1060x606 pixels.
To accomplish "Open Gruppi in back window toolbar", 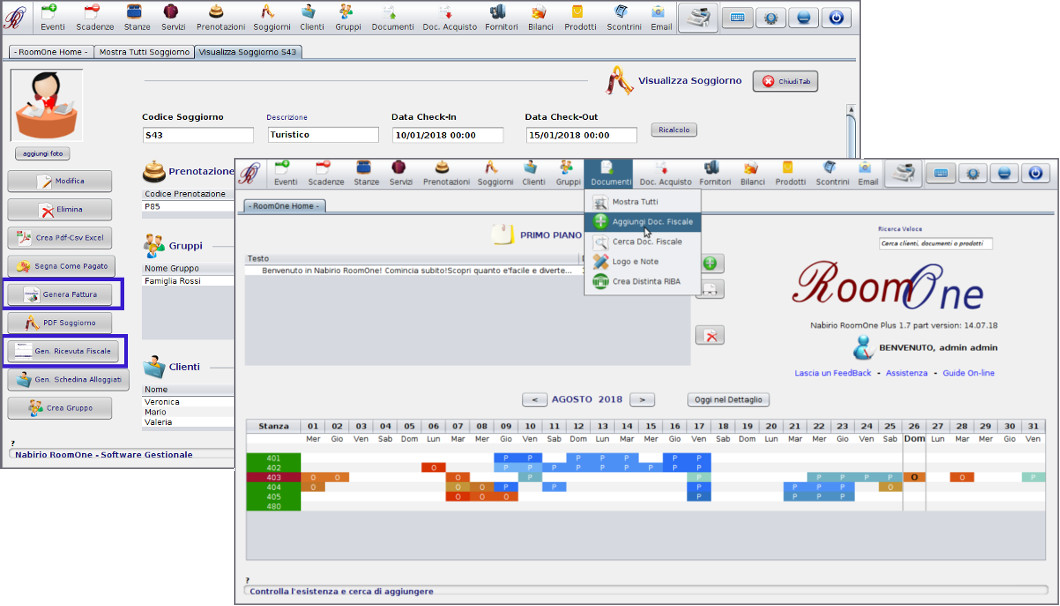I will click(348, 18).
